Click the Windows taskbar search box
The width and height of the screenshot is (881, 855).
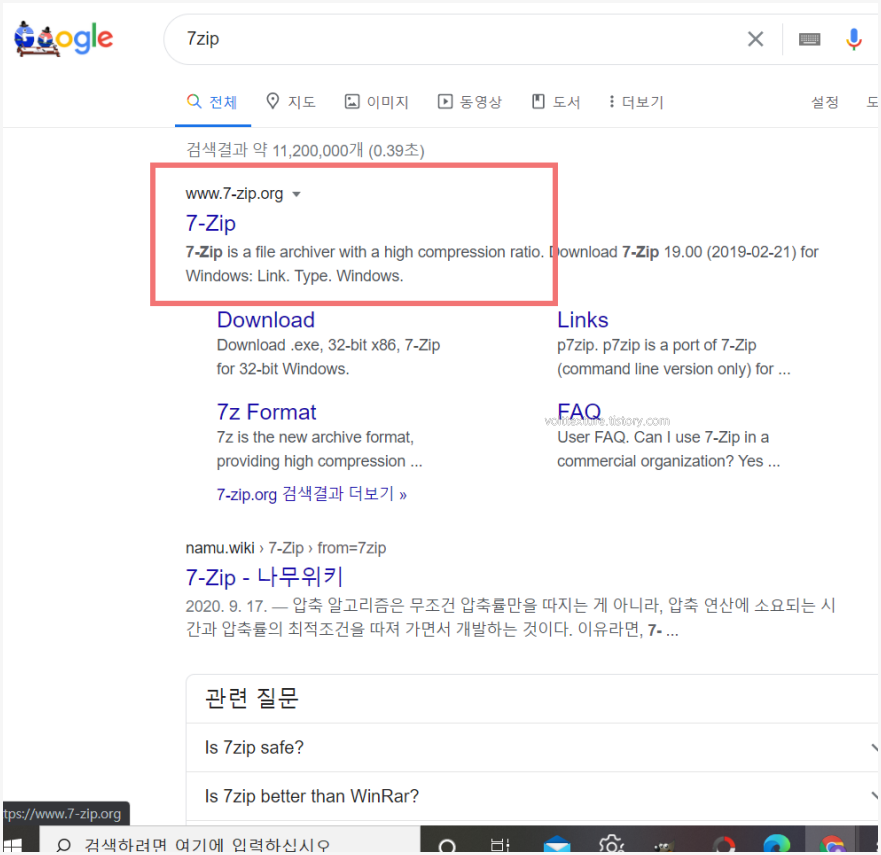point(229,841)
